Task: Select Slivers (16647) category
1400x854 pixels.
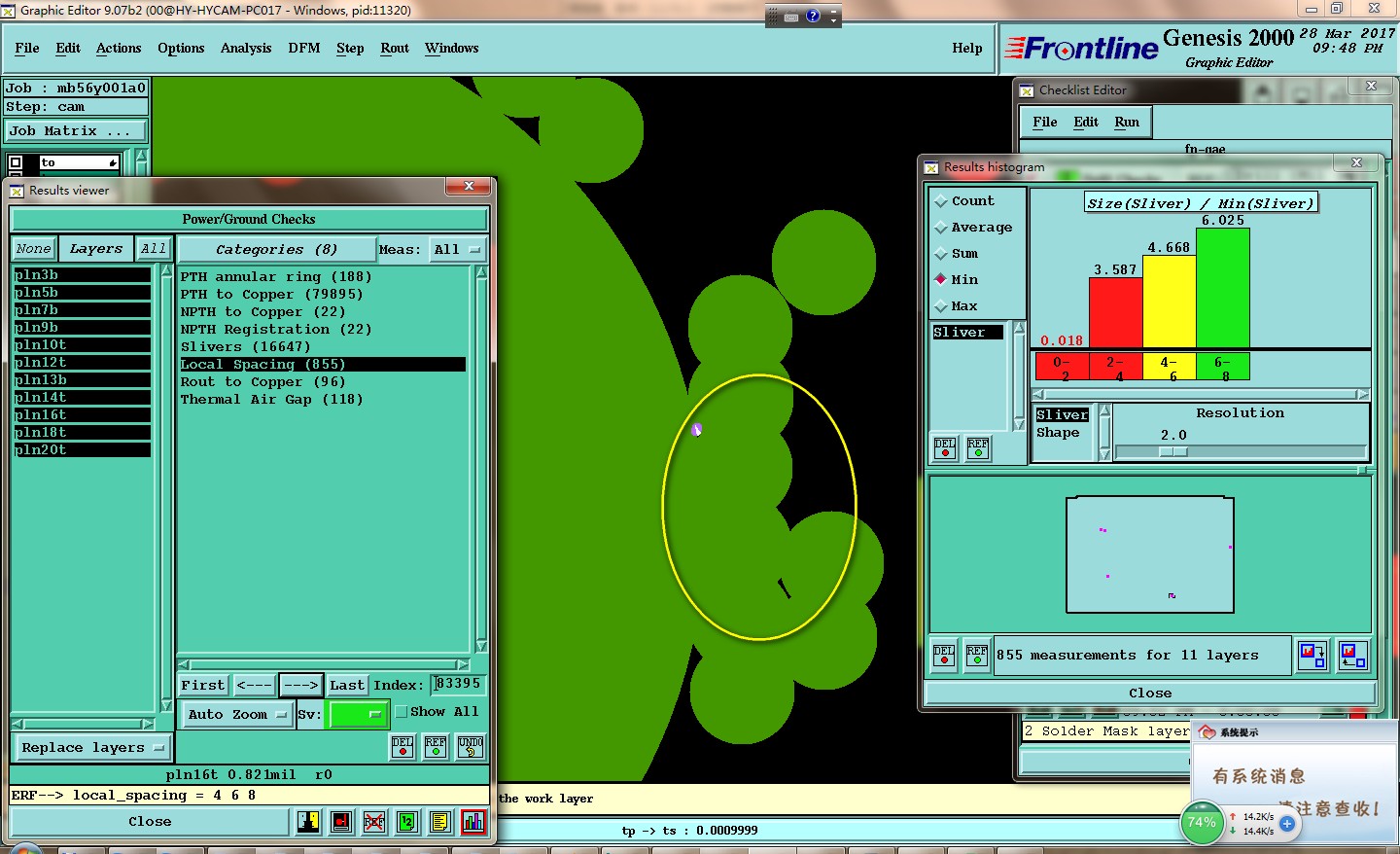Action: click(x=246, y=347)
